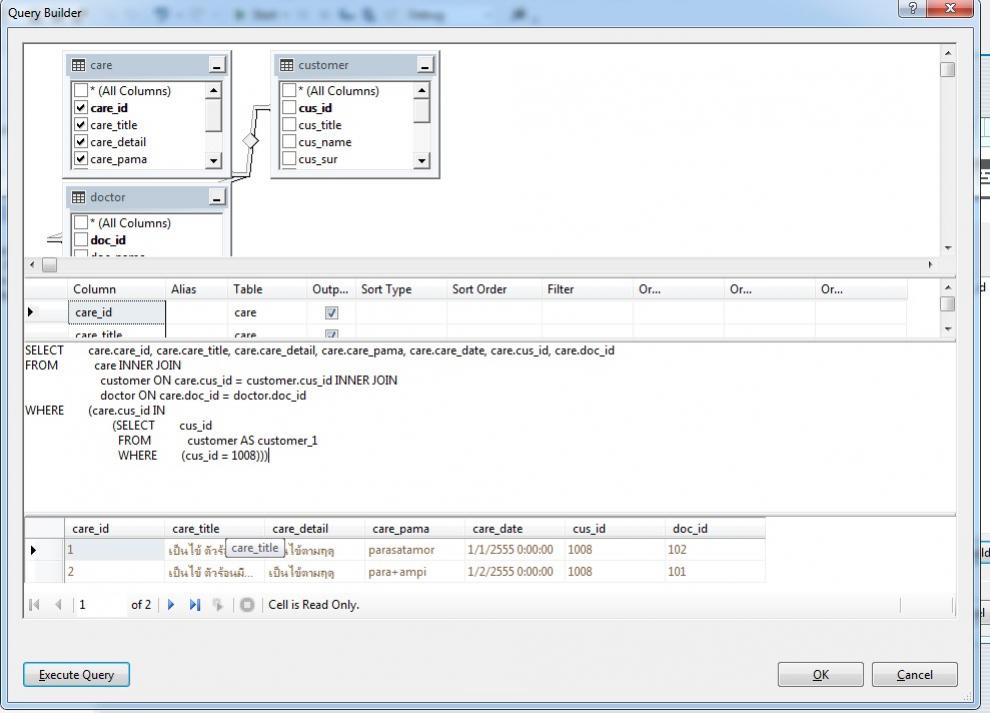Click the doctor table grid icon
Viewport: 990px width, 713px height.
click(x=78, y=198)
